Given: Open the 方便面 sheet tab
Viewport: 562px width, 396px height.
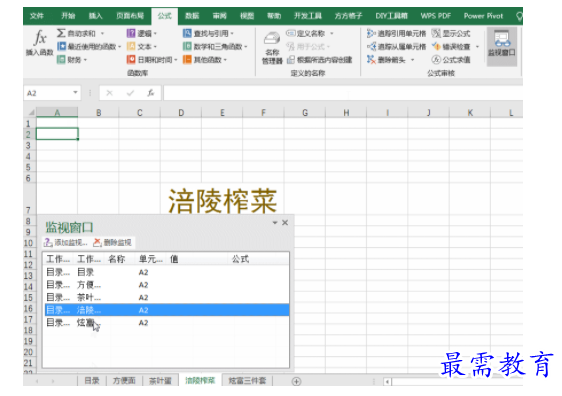Looking at the screenshot, I should (x=124, y=381).
